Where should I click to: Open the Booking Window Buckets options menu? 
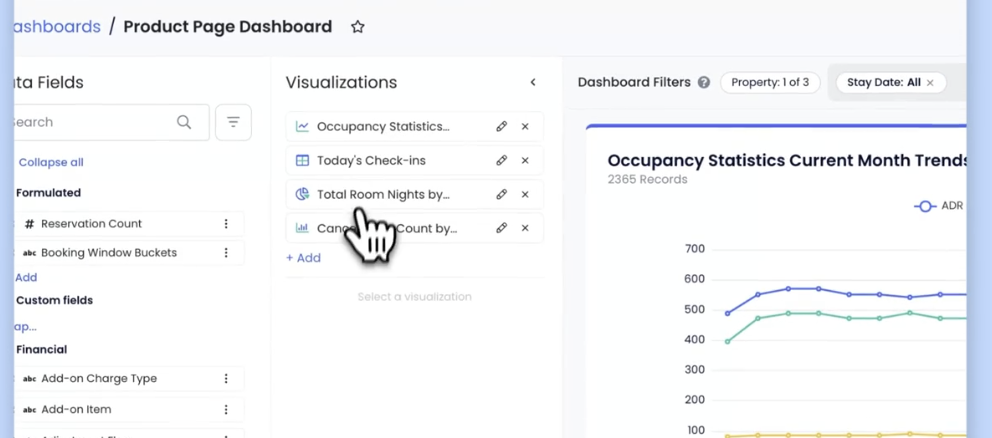pos(226,253)
